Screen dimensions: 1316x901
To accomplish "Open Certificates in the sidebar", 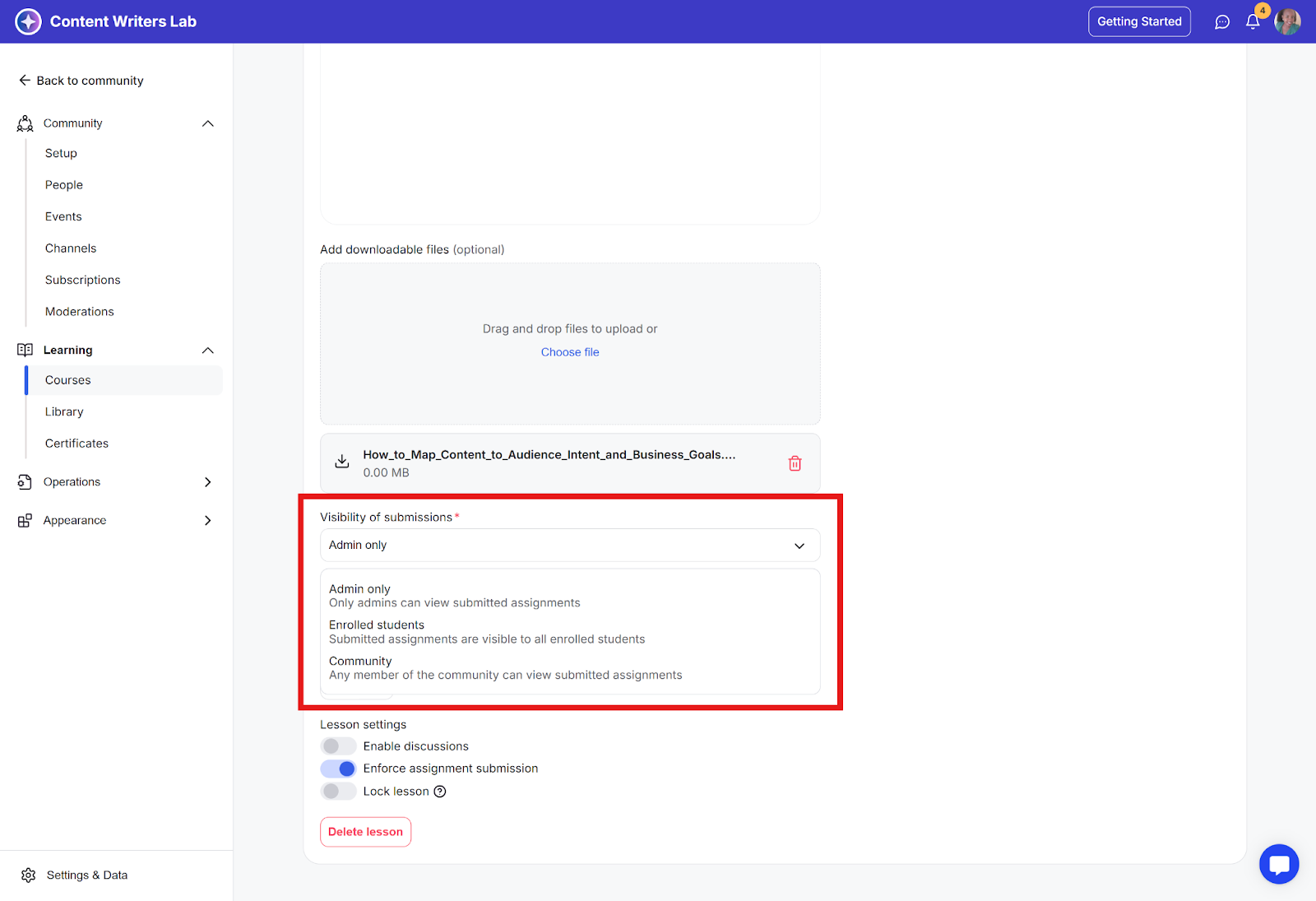I will (76, 444).
